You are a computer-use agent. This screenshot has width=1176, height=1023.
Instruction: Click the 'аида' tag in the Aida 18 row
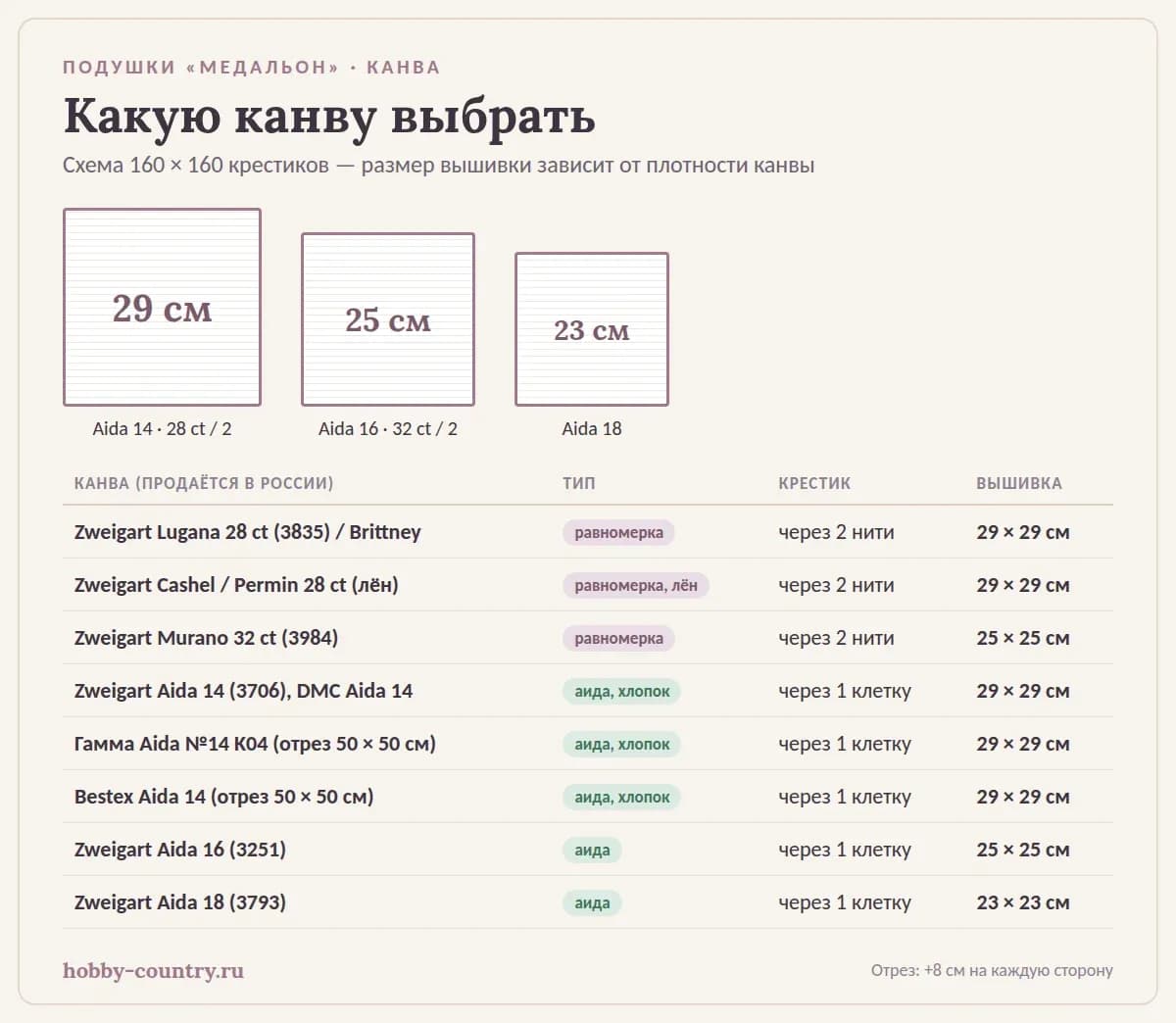(x=592, y=903)
